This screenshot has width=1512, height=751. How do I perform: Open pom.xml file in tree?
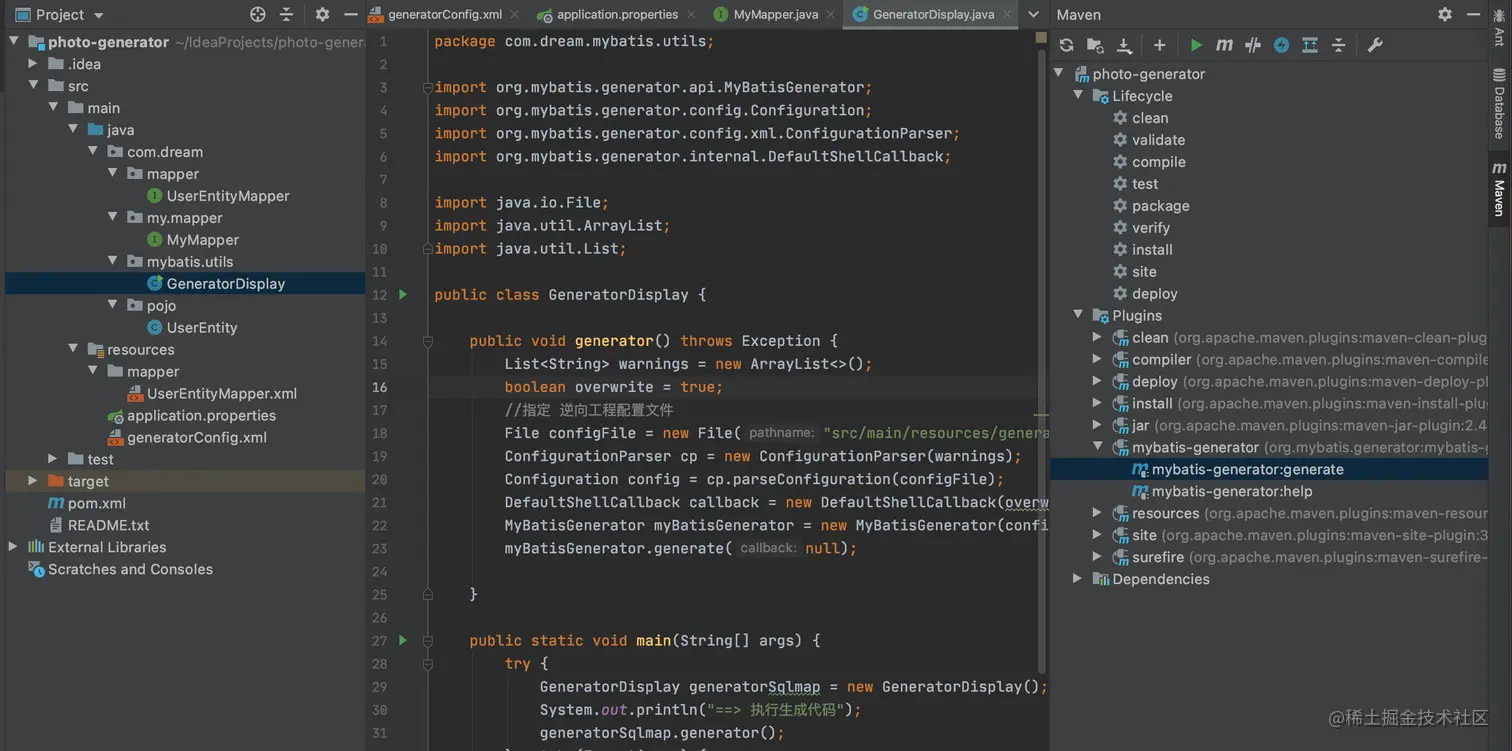click(97, 503)
